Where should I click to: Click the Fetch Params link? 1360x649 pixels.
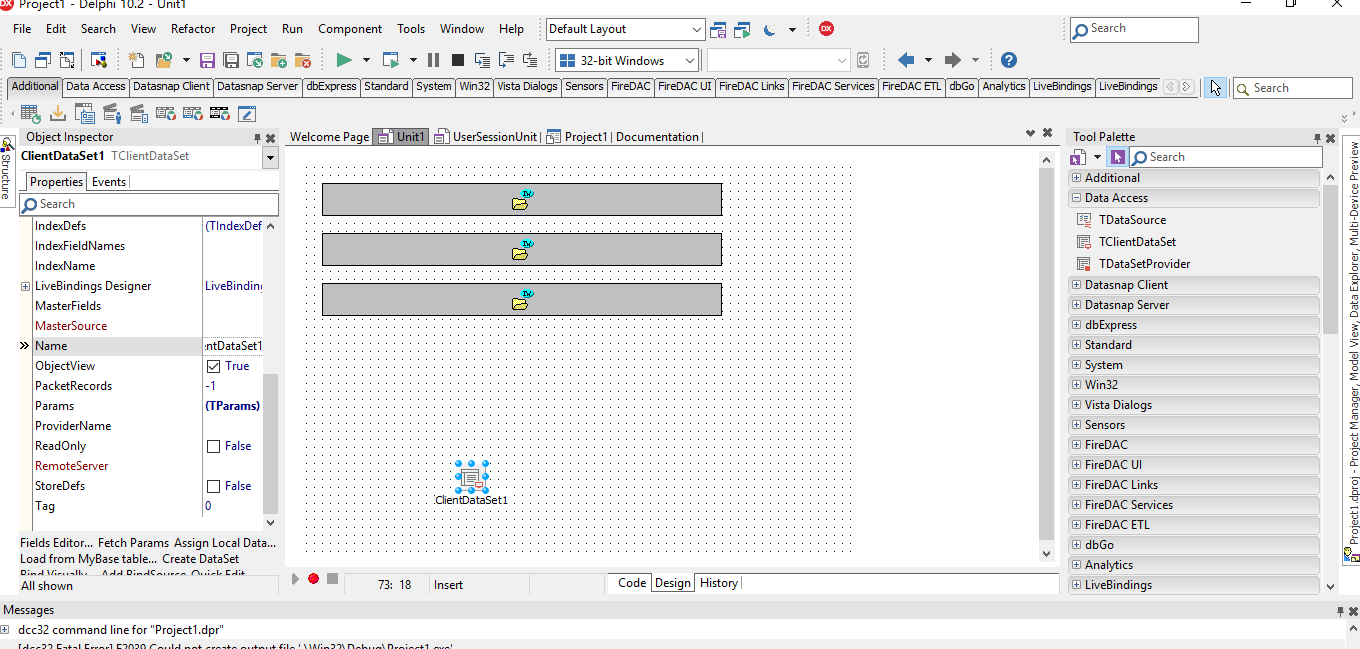[133, 543]
